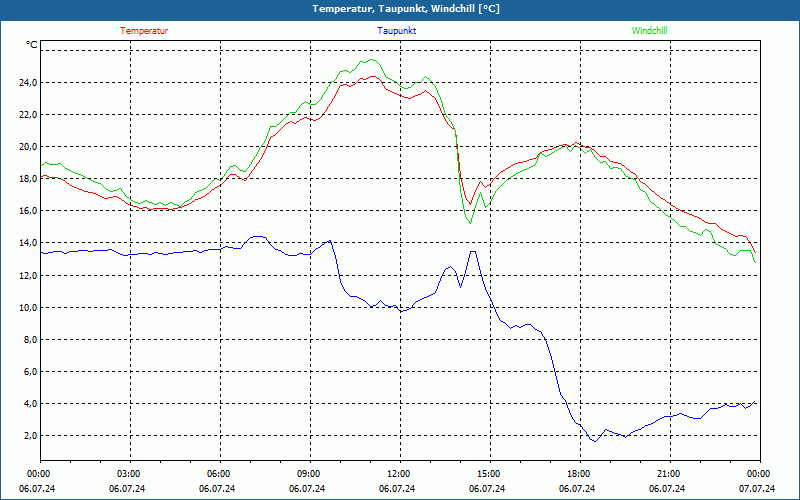This screenshot has height=500, width=800.
Task: Click the 18,0 y-axis value
Action: 28,179
